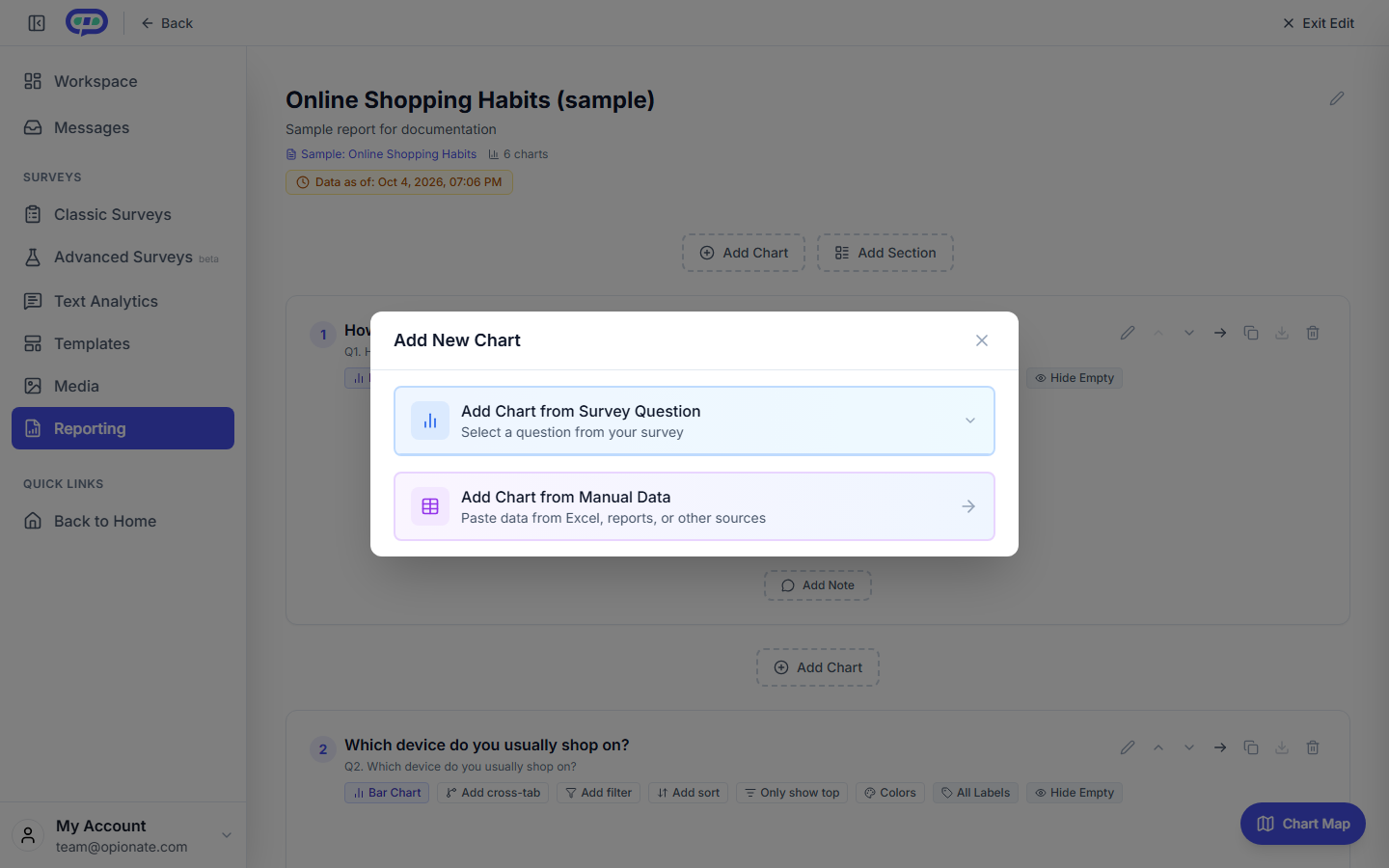Viewport: 1389px width, 868px height.
Task: Go Back to Home quick link
Action: (123, 521)
